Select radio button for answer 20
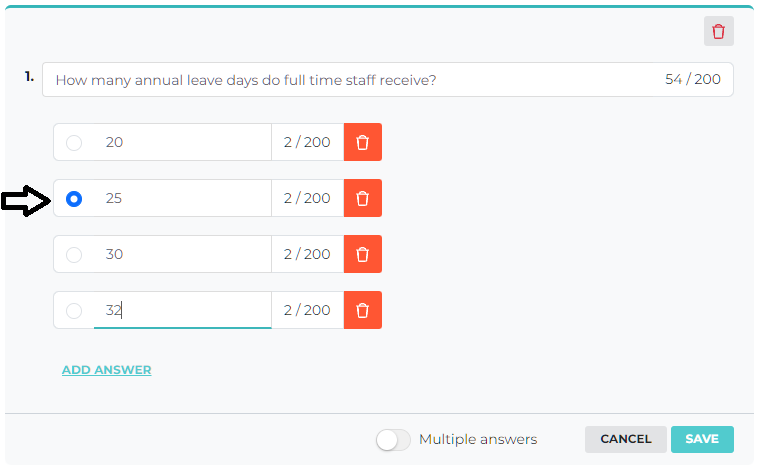 pos(74,143)
